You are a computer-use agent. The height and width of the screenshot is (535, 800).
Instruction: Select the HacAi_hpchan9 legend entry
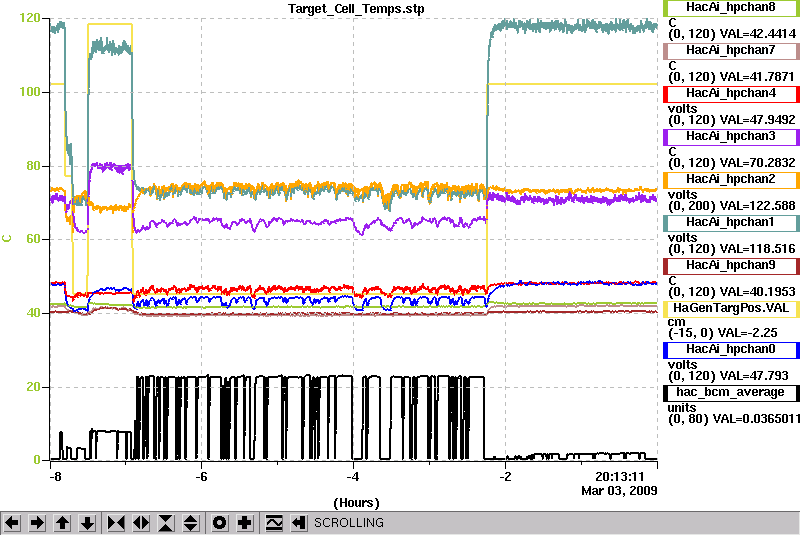[731, 266]
